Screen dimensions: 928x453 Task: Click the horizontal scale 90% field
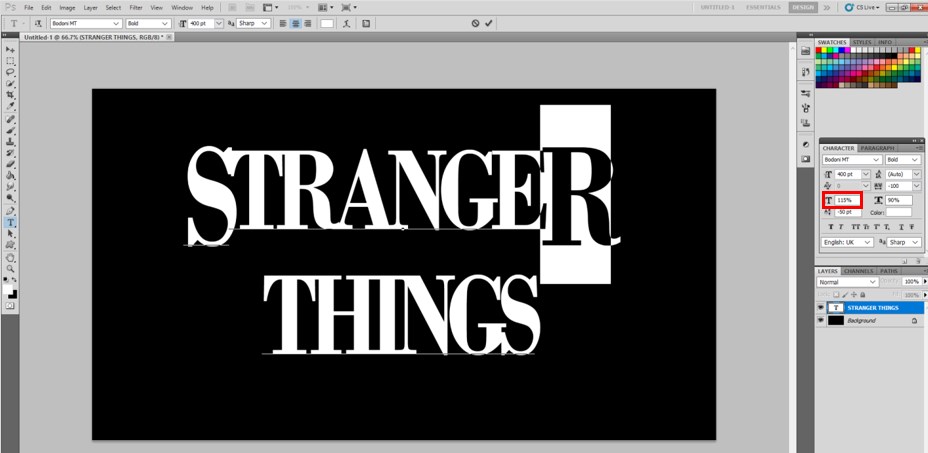pyautogui.click(x=899, y=200)
